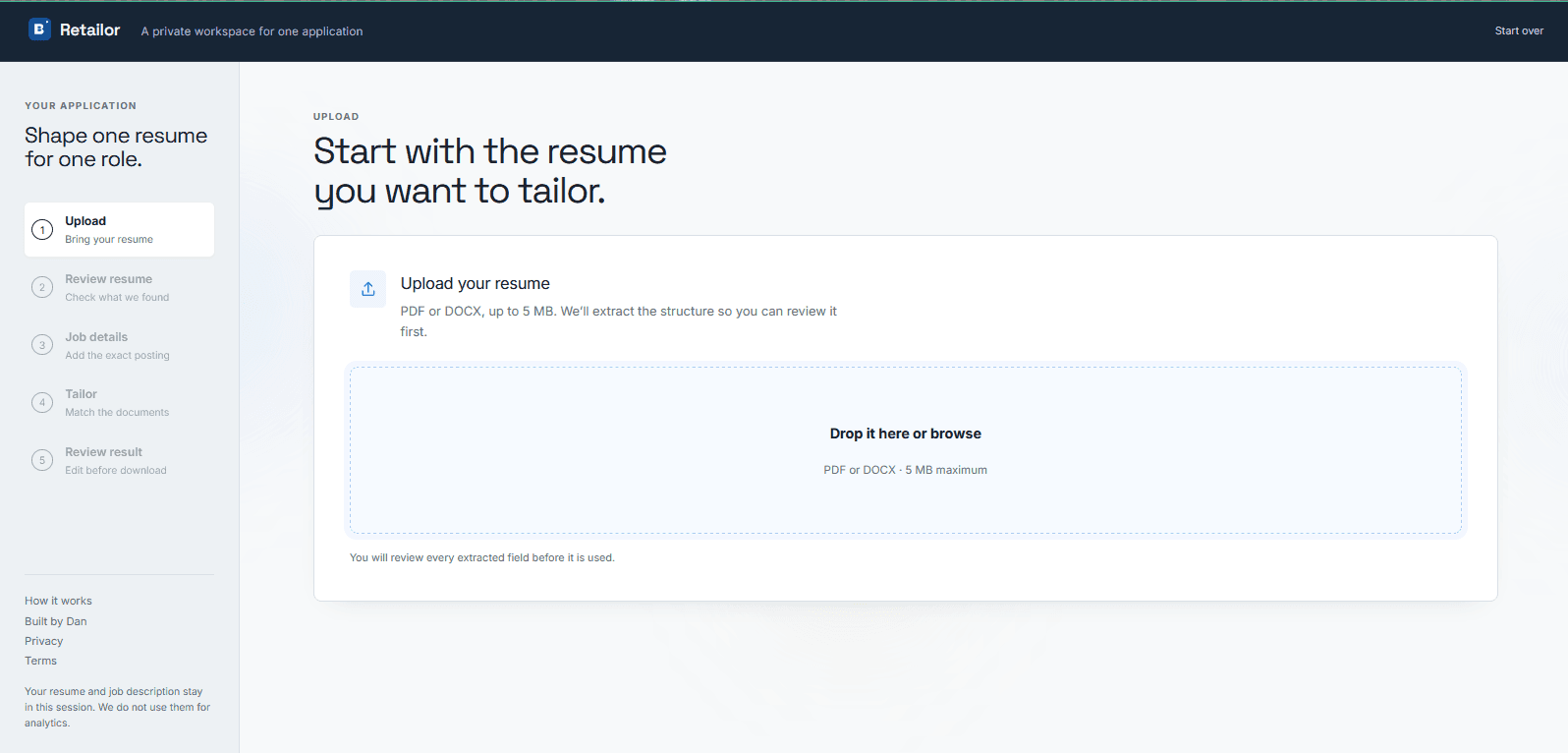
Task: Click the 'PDF or DOCX, up to 5 MB' description
Action: pos(619,321)
